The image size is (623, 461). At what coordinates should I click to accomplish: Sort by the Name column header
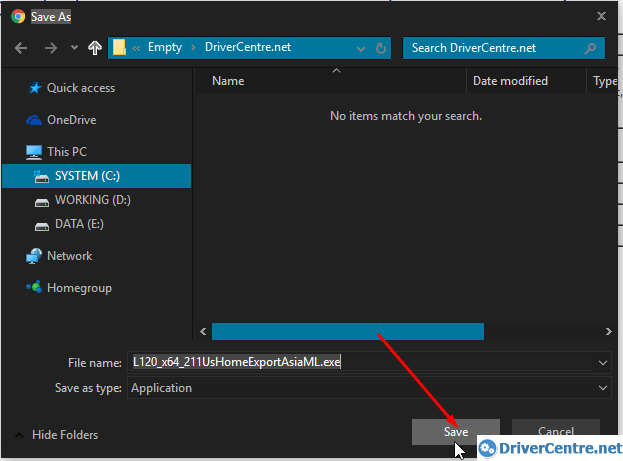(x=228, y=81)
